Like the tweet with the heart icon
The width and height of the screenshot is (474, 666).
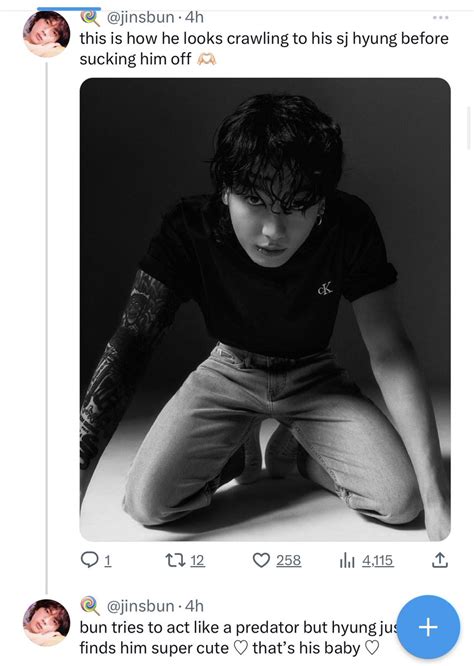coord(261,561)
